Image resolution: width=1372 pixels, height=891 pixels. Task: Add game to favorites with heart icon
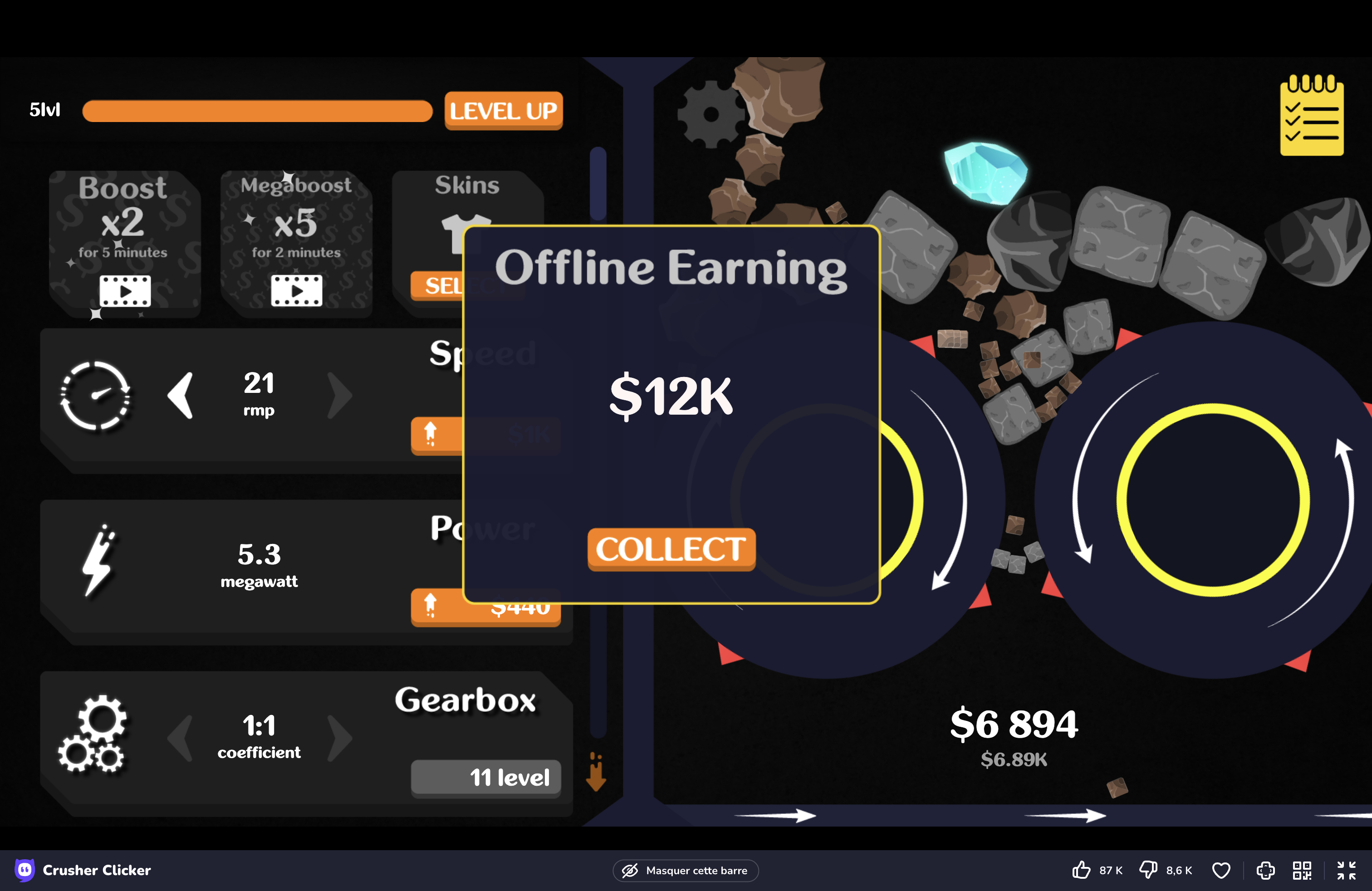click(x=1221, y=870)
